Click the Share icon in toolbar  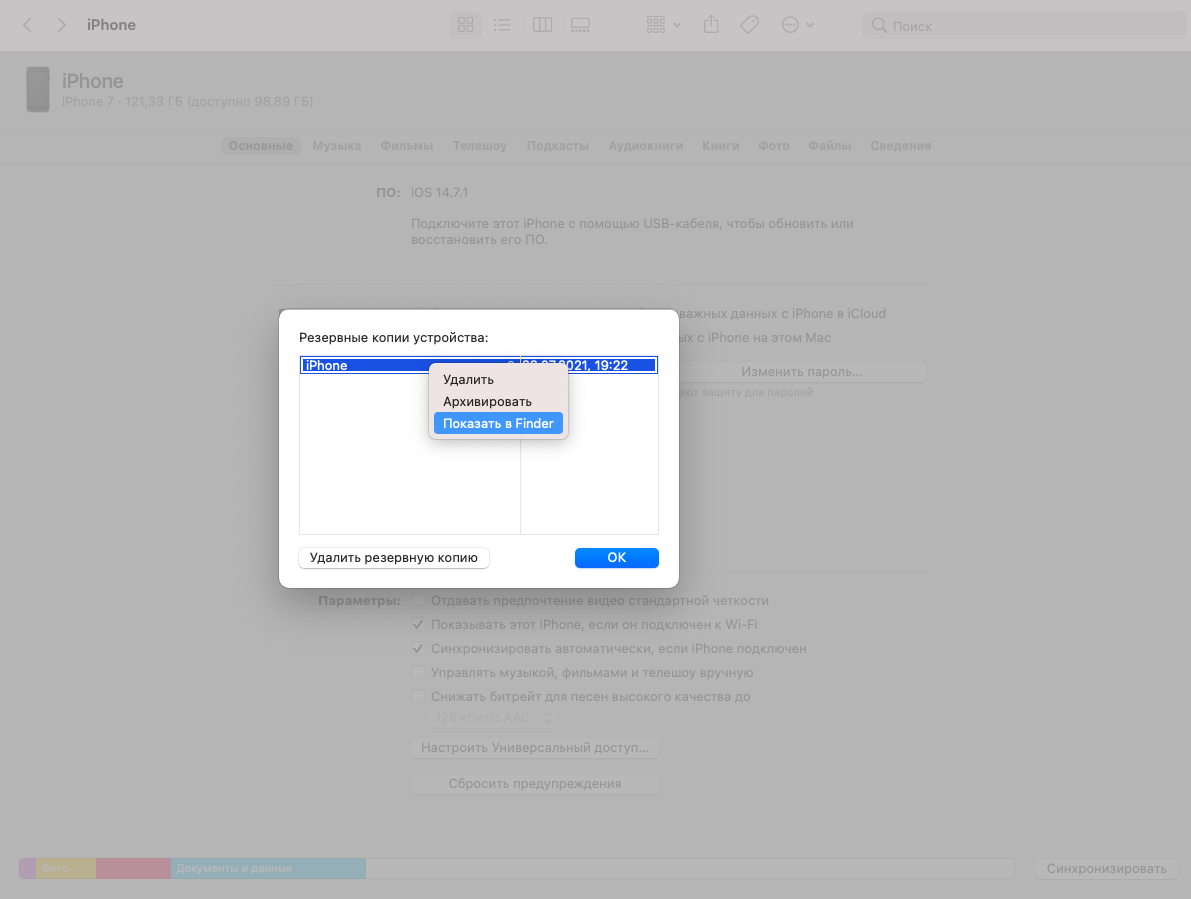coord(711,25)
